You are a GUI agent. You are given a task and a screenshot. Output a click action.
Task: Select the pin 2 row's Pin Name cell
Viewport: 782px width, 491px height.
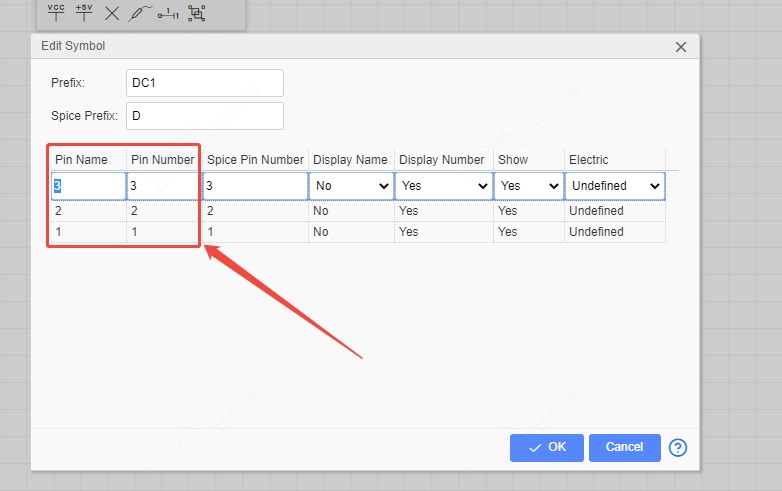point(88,211)
